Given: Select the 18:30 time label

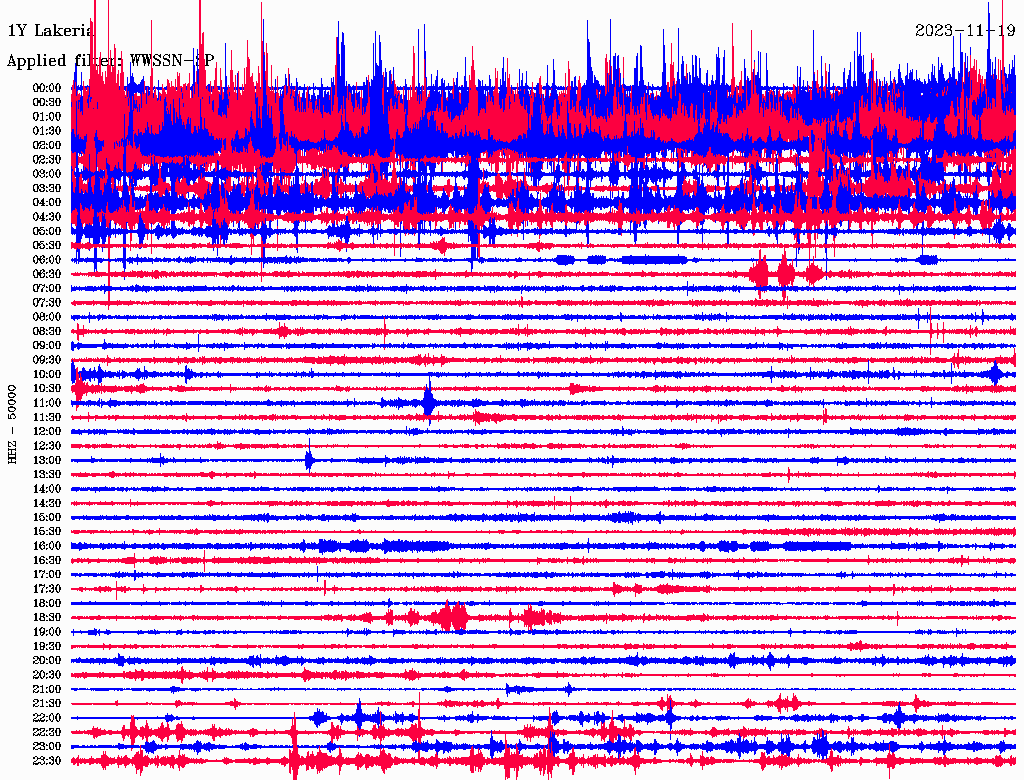Looking at the screenshot, I should 47,618.
